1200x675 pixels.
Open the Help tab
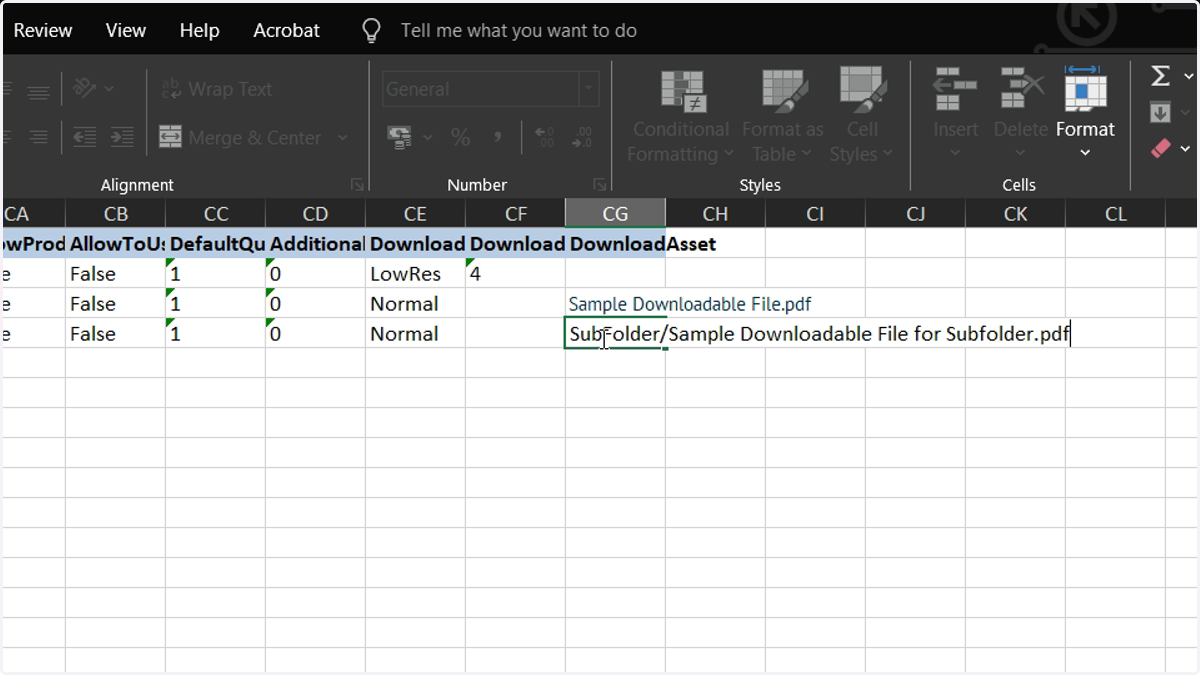[199, 31]
